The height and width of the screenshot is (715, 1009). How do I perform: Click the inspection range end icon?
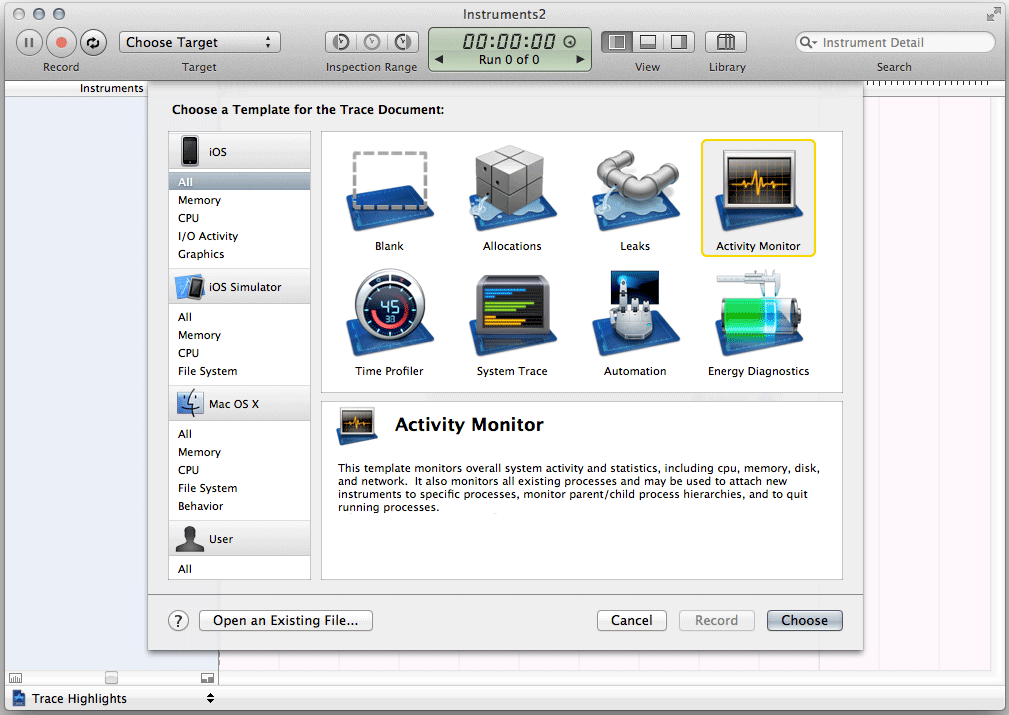point(403,42)
